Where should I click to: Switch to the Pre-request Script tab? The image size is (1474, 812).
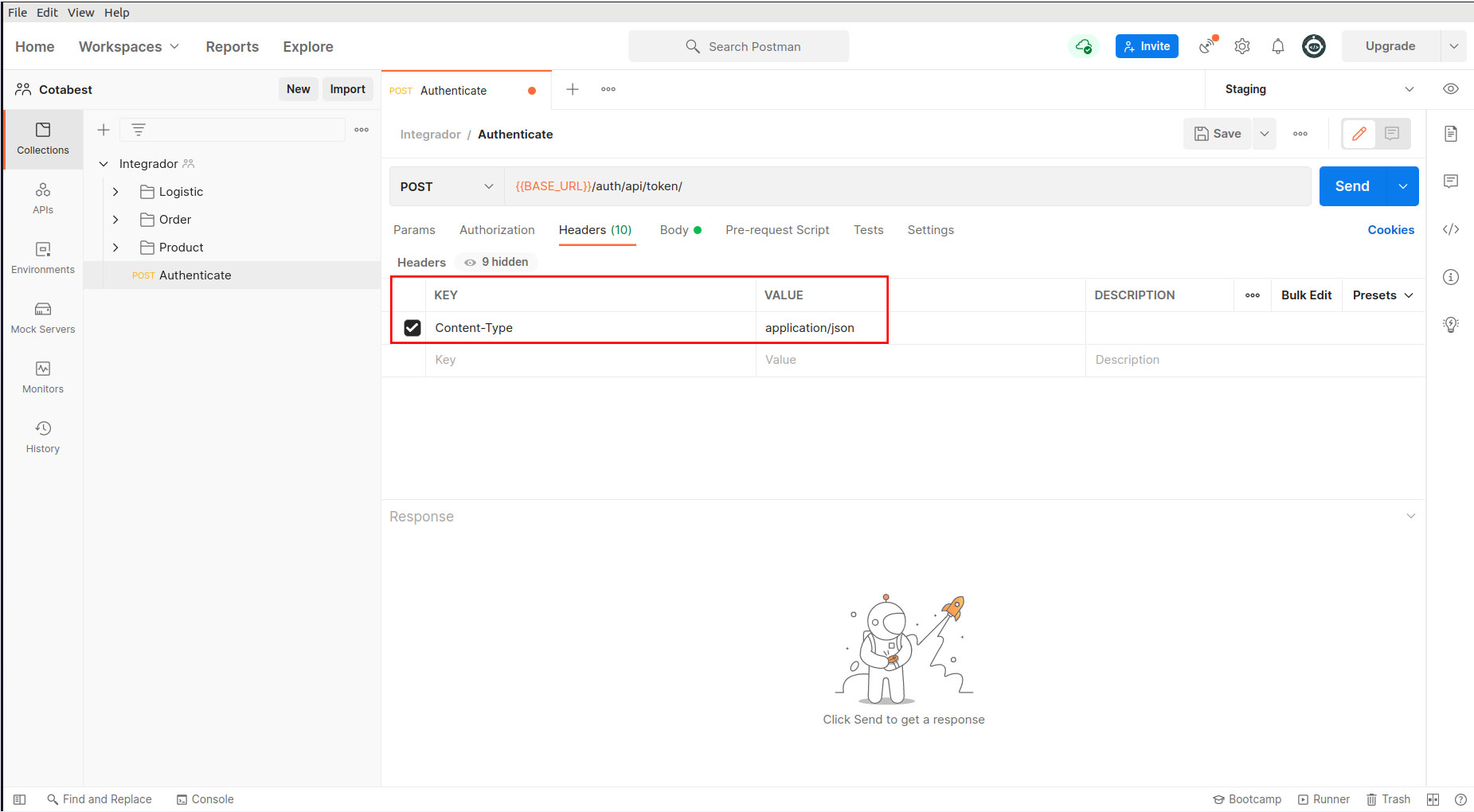click(777, 230)
